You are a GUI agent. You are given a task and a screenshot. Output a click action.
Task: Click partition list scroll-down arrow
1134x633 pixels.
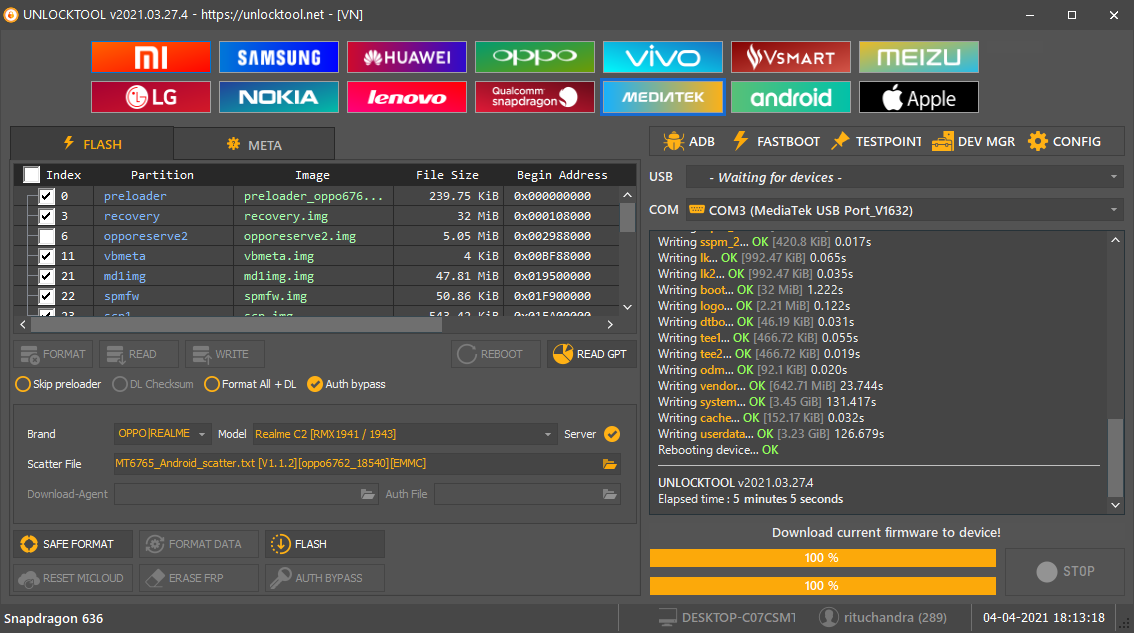coord(627,307)
